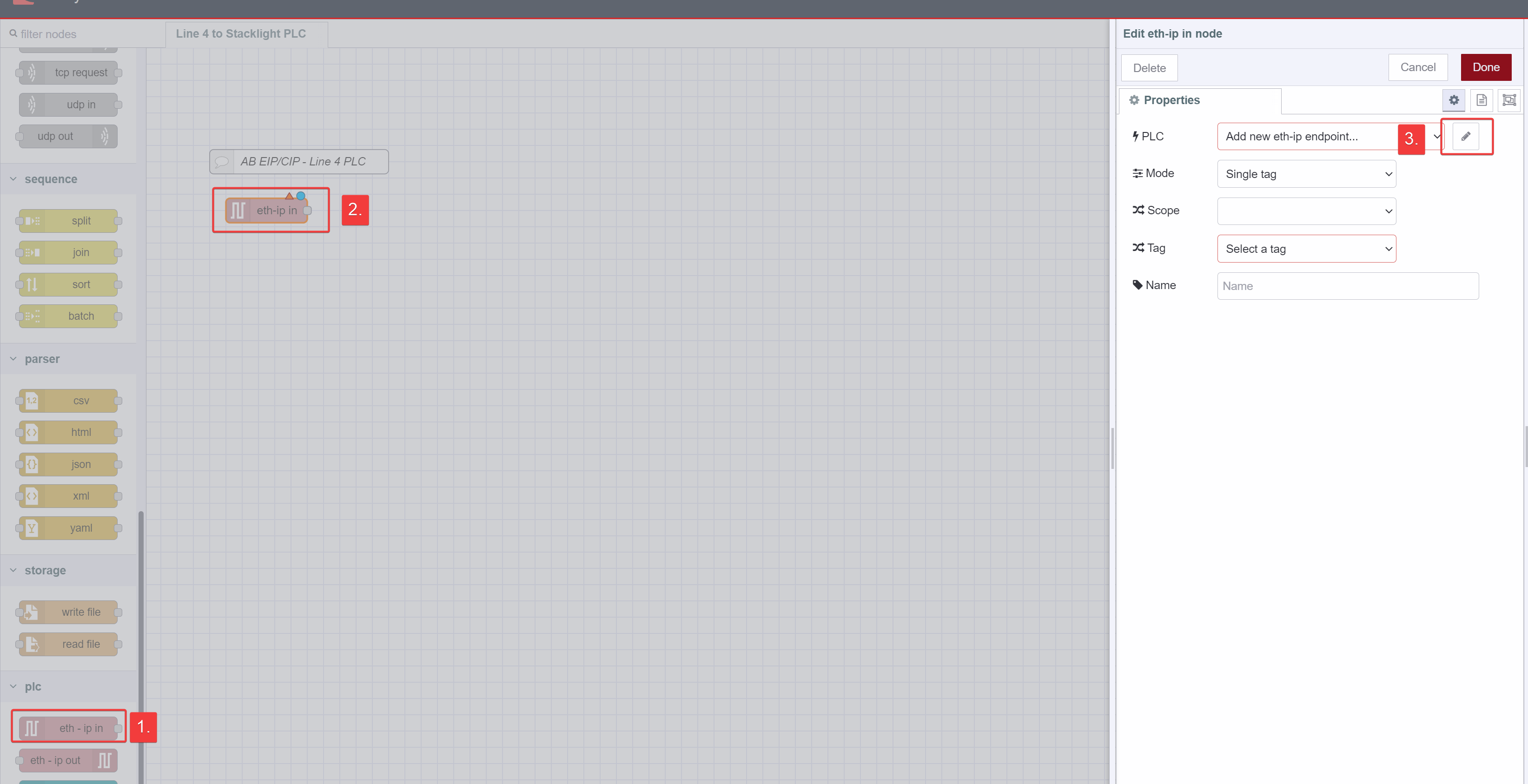Switch to the Line 4 to Stacklight PLC tab
Screen dimensions: 1528x784
click(x=240, y=34)
